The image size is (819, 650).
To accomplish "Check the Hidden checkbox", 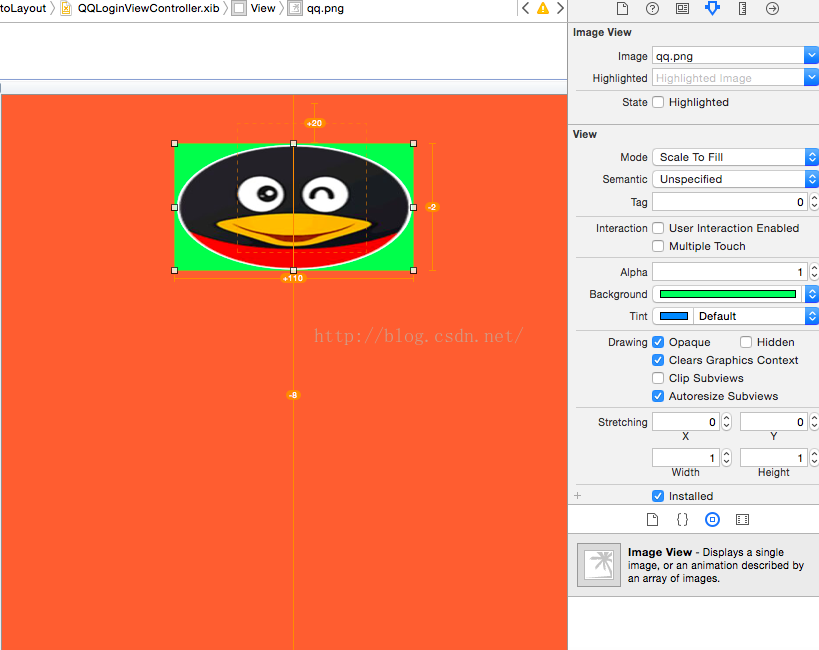I will 746,342.
